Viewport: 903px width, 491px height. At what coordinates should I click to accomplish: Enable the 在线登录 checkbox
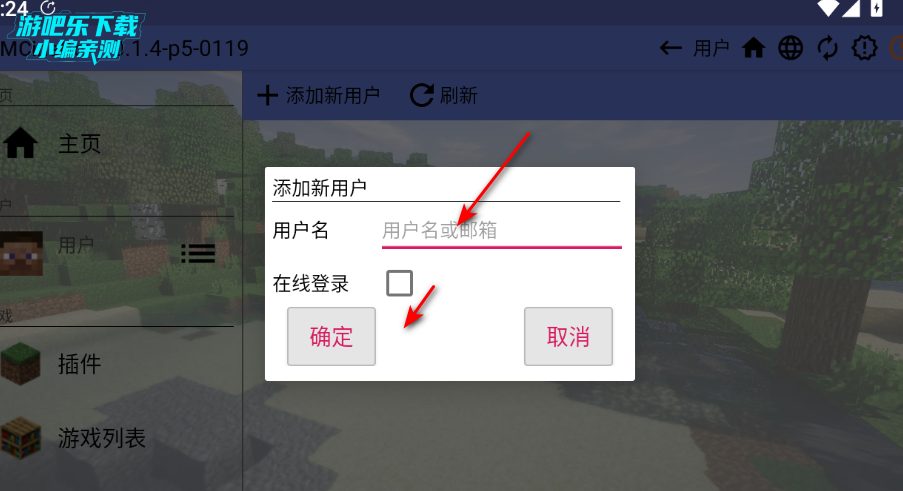pos(400,283)
